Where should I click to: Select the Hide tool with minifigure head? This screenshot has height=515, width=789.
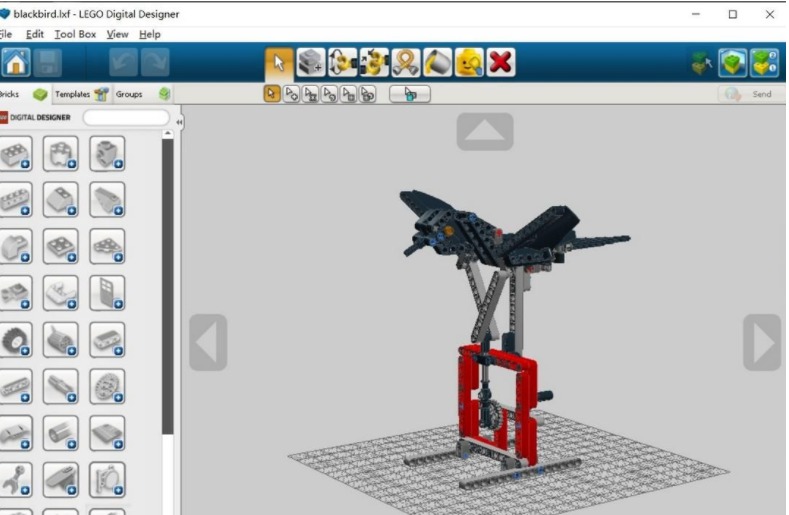[x=468, y=63]
